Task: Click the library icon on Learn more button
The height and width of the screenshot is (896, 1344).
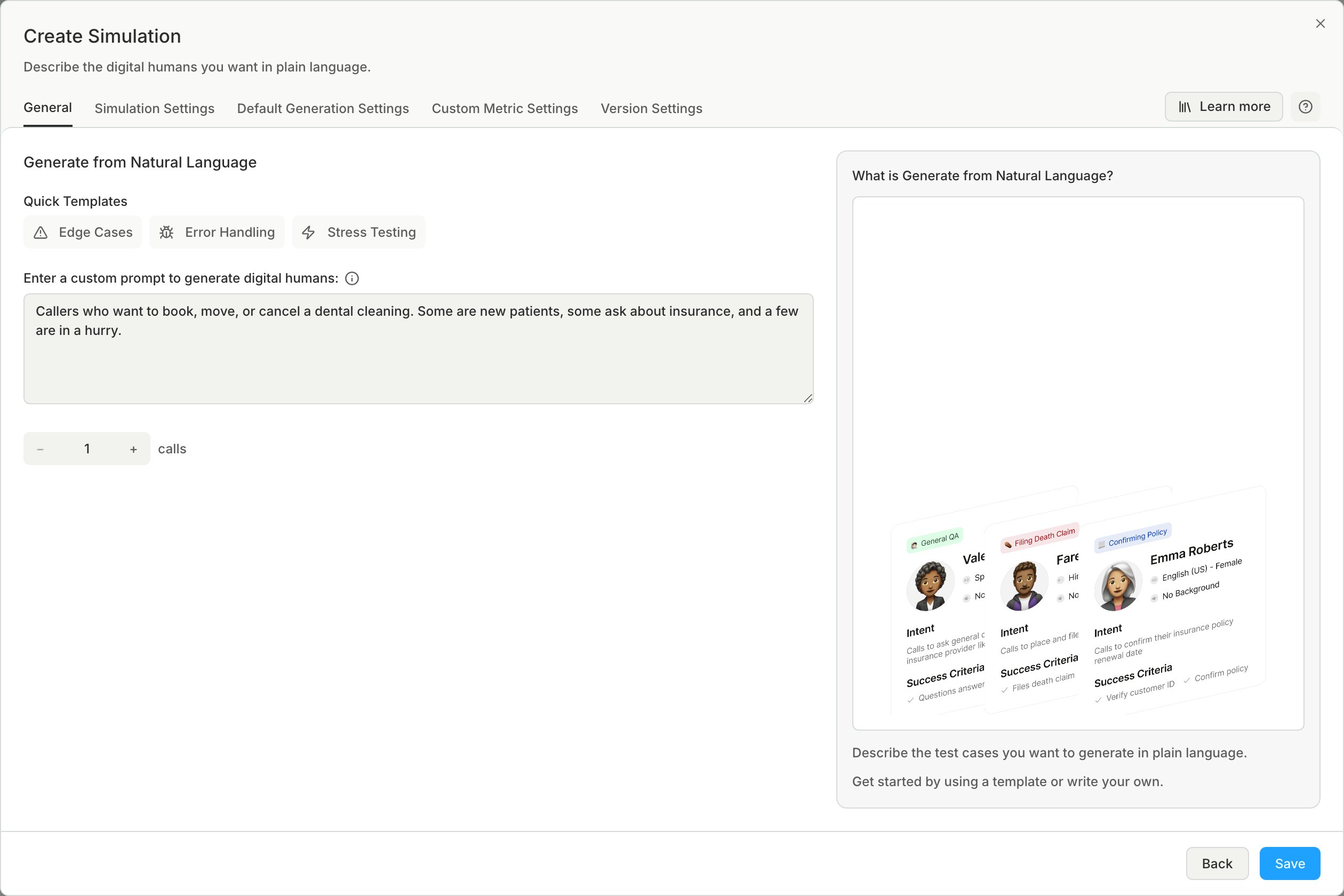Action: tap(1185, 107)
